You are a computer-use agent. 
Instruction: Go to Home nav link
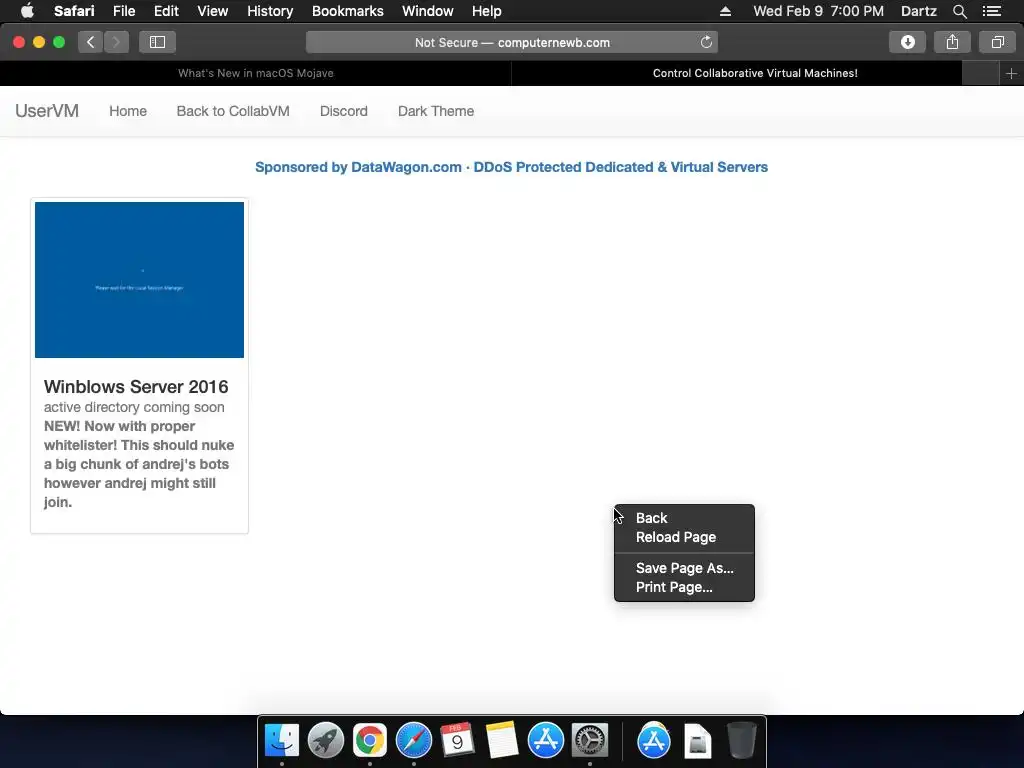128,111
